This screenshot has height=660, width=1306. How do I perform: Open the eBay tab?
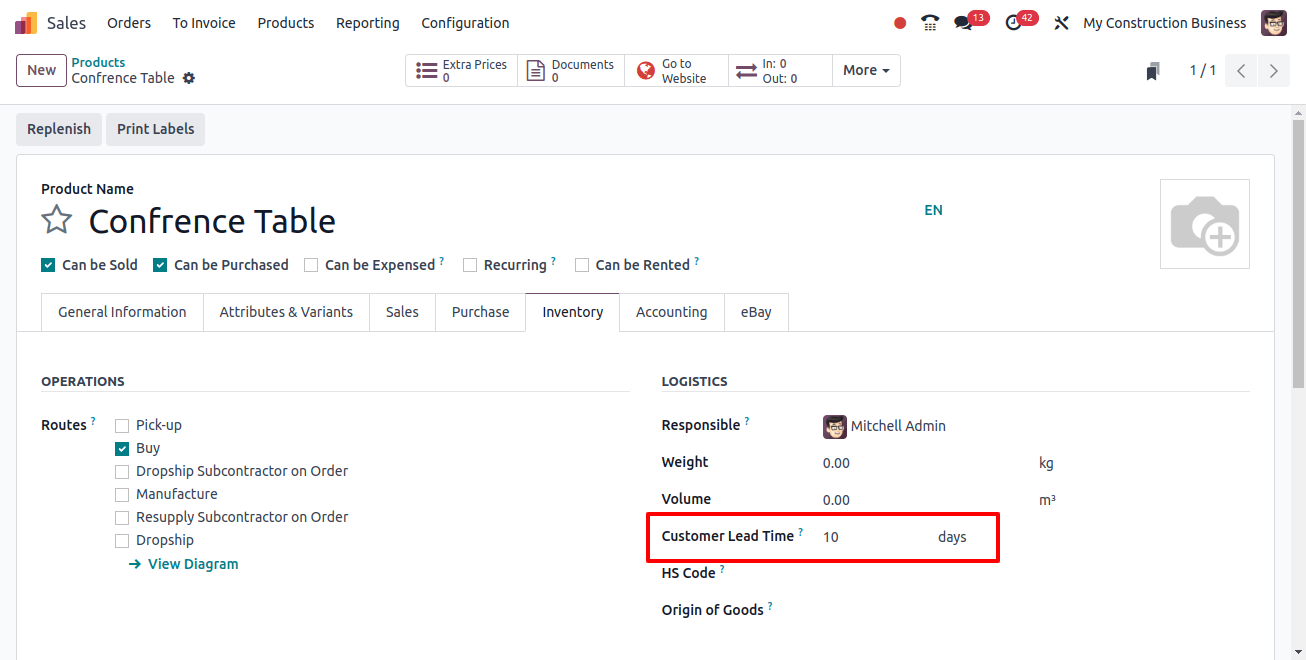(756, 312)
